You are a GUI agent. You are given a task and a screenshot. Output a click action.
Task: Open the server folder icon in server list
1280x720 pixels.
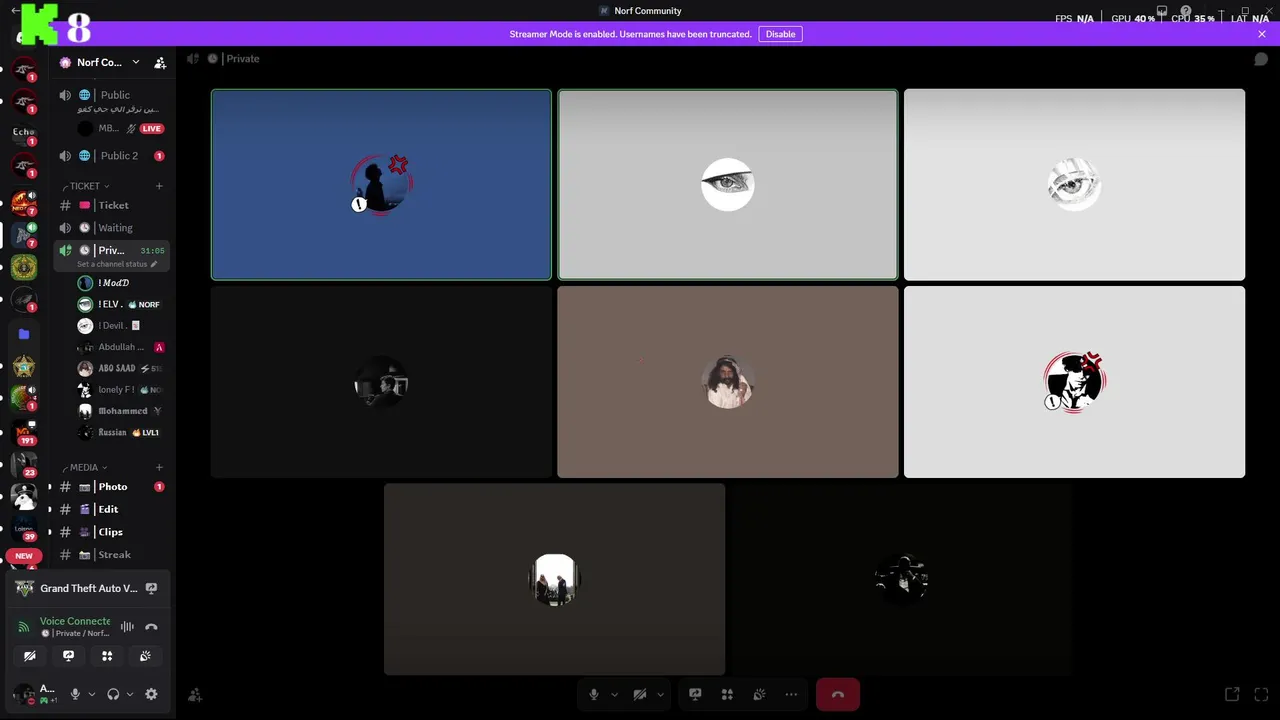coord(24,334)
